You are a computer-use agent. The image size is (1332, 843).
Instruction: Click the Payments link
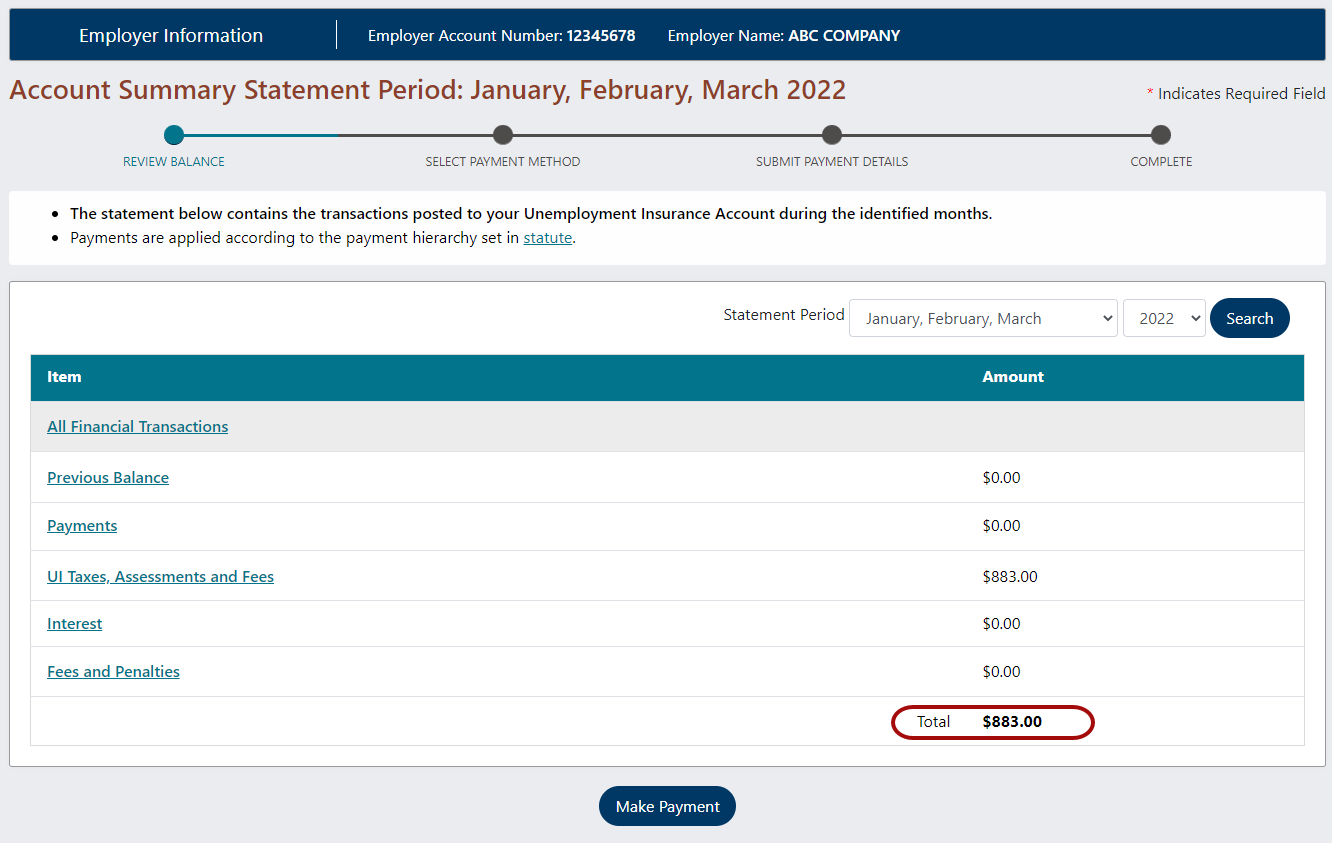(x=82, y=525)
